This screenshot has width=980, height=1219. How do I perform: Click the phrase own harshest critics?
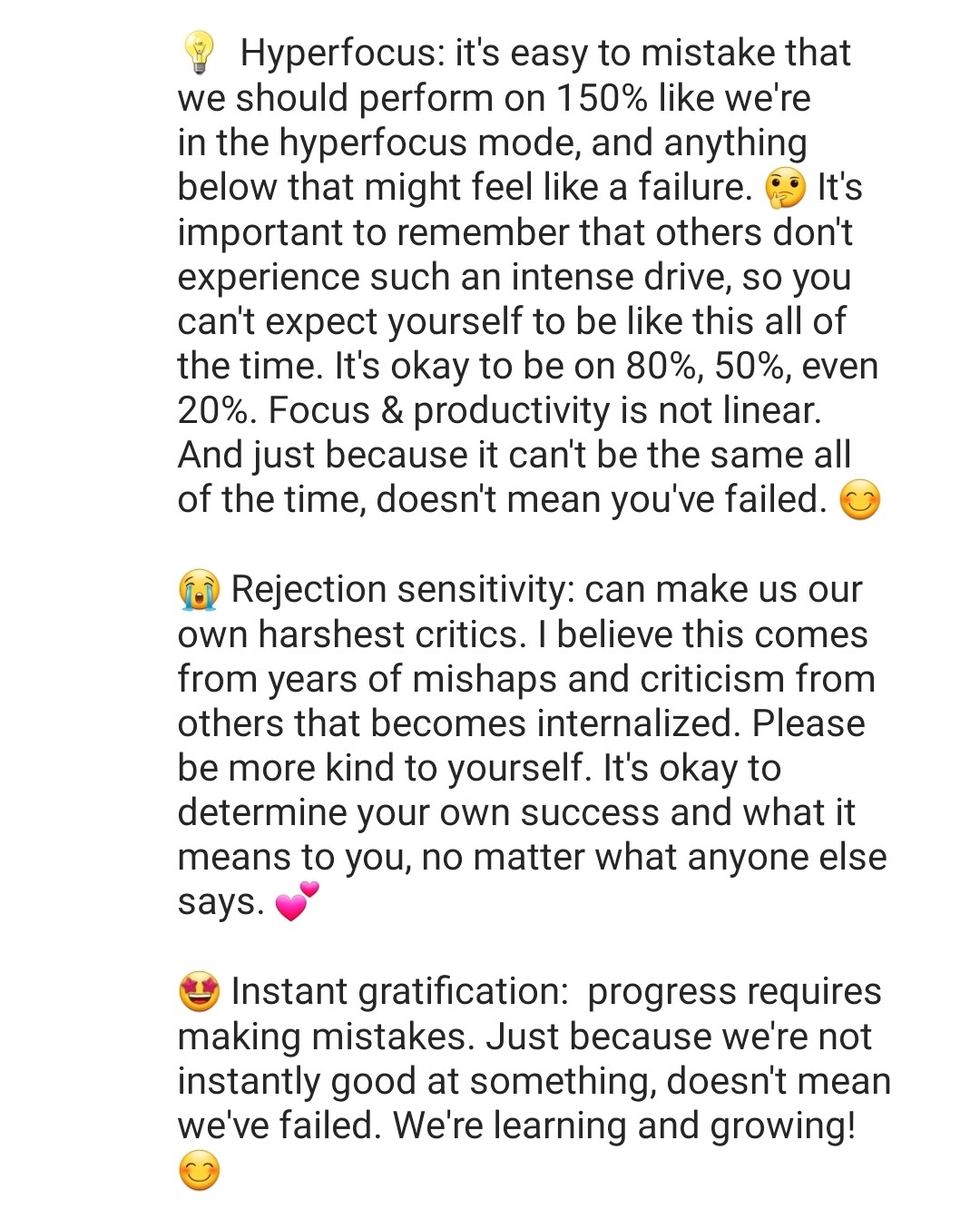point(352,634)
